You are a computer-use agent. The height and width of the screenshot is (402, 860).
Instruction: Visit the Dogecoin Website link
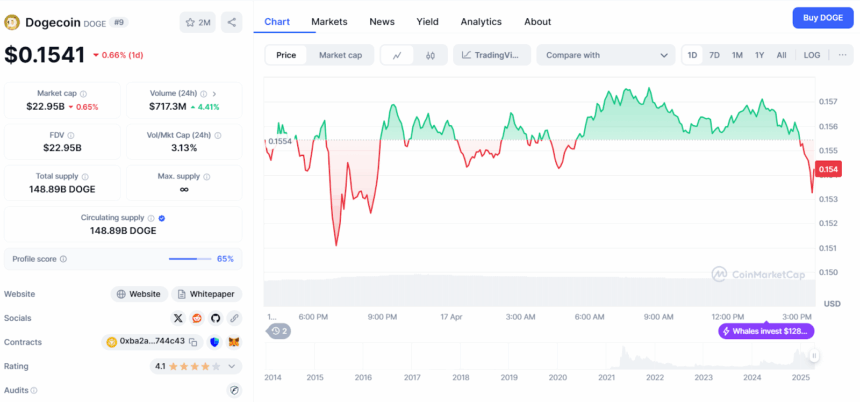point(139,294)
